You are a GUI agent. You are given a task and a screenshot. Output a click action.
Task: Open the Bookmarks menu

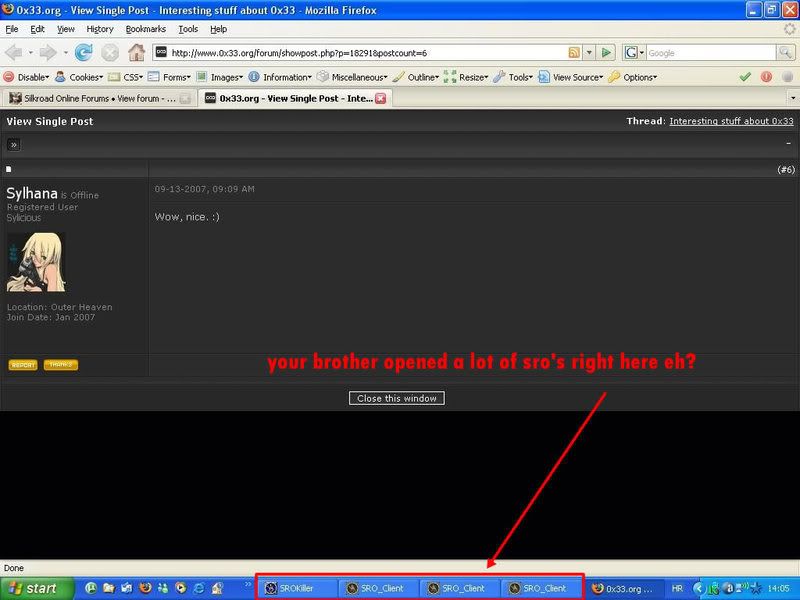click(x=145, y=29)
